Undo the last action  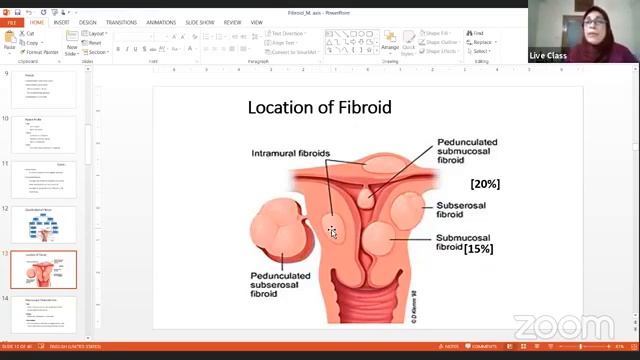tap(29, 13)
